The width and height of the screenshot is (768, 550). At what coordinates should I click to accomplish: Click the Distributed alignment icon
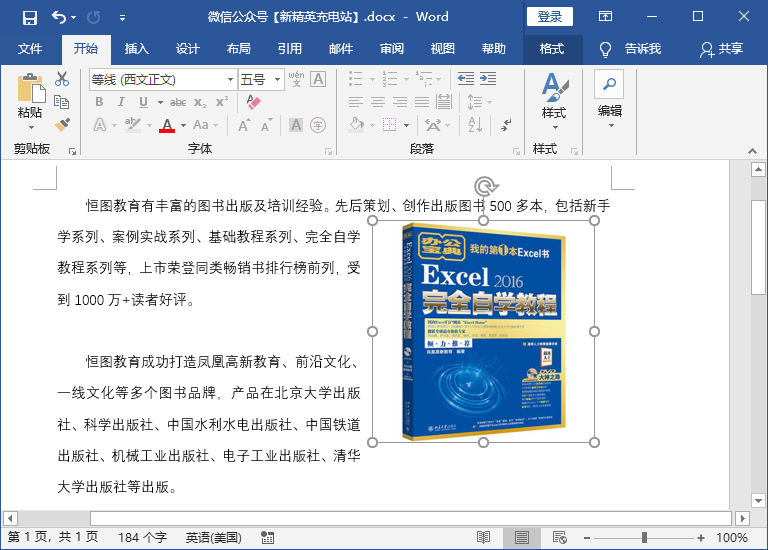(444, 102)
